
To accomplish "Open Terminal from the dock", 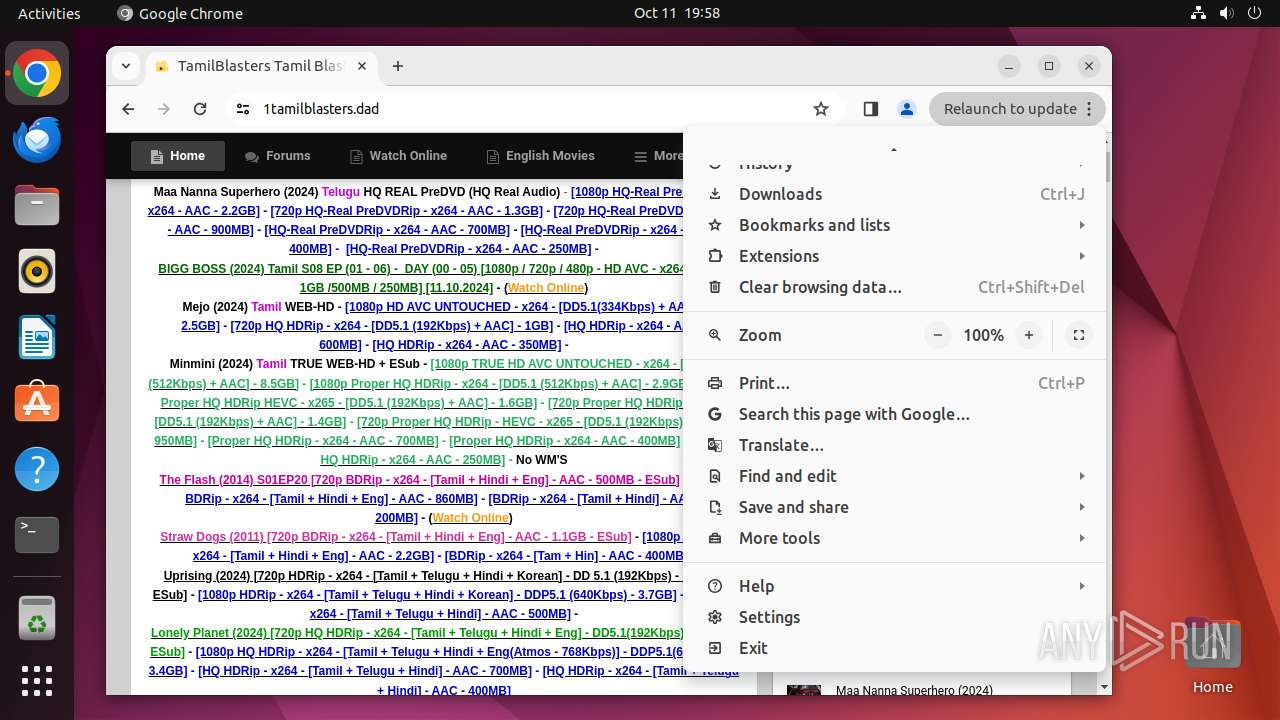I will pos(37,535).
